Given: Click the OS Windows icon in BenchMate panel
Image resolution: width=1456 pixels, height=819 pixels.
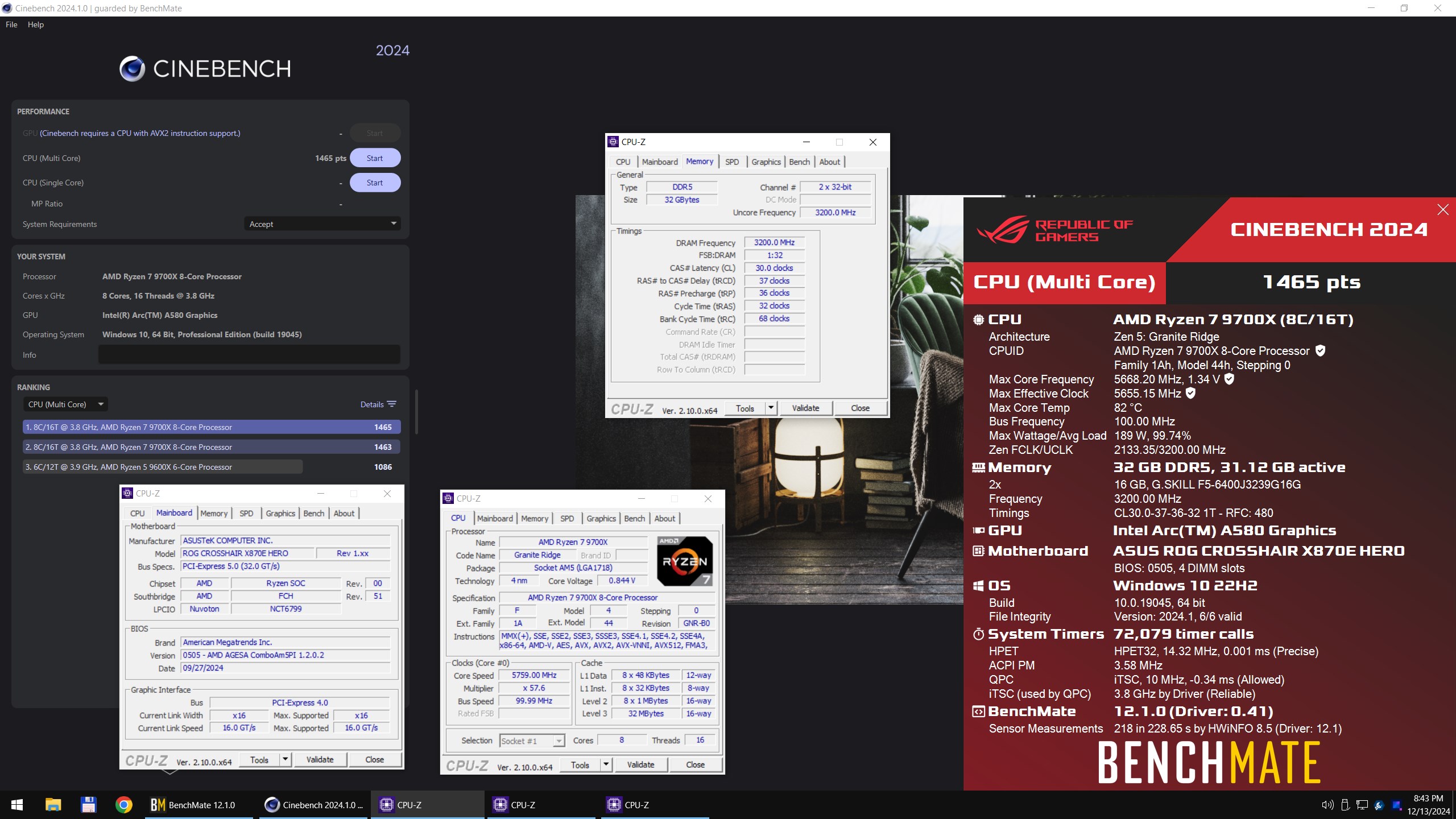Looking at the screenshot, I should pyautogui.click(x=978, y=586).
